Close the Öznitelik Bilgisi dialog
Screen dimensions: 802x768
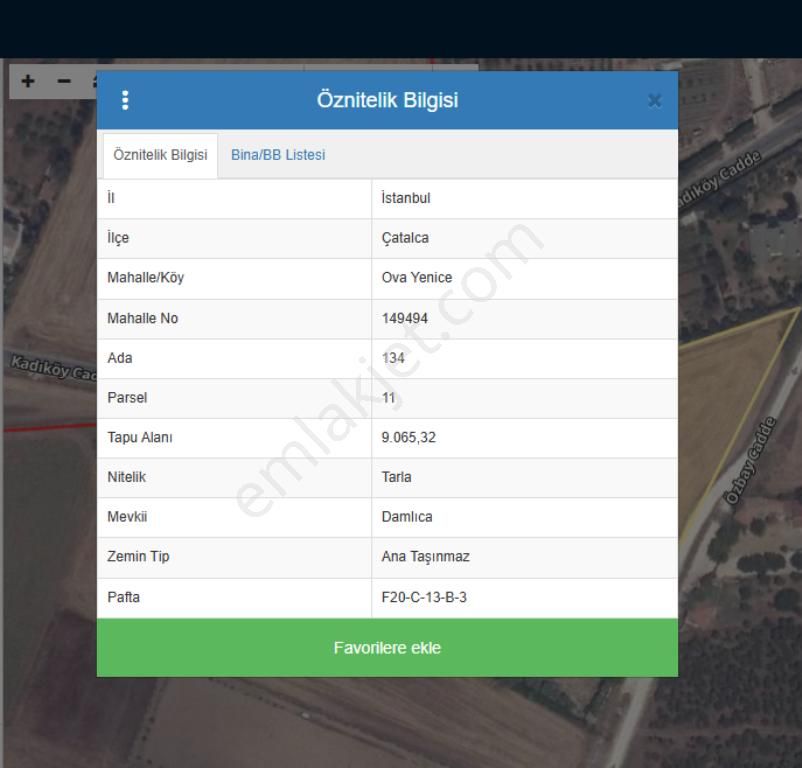pyautogui.click(x=654, y=100)
